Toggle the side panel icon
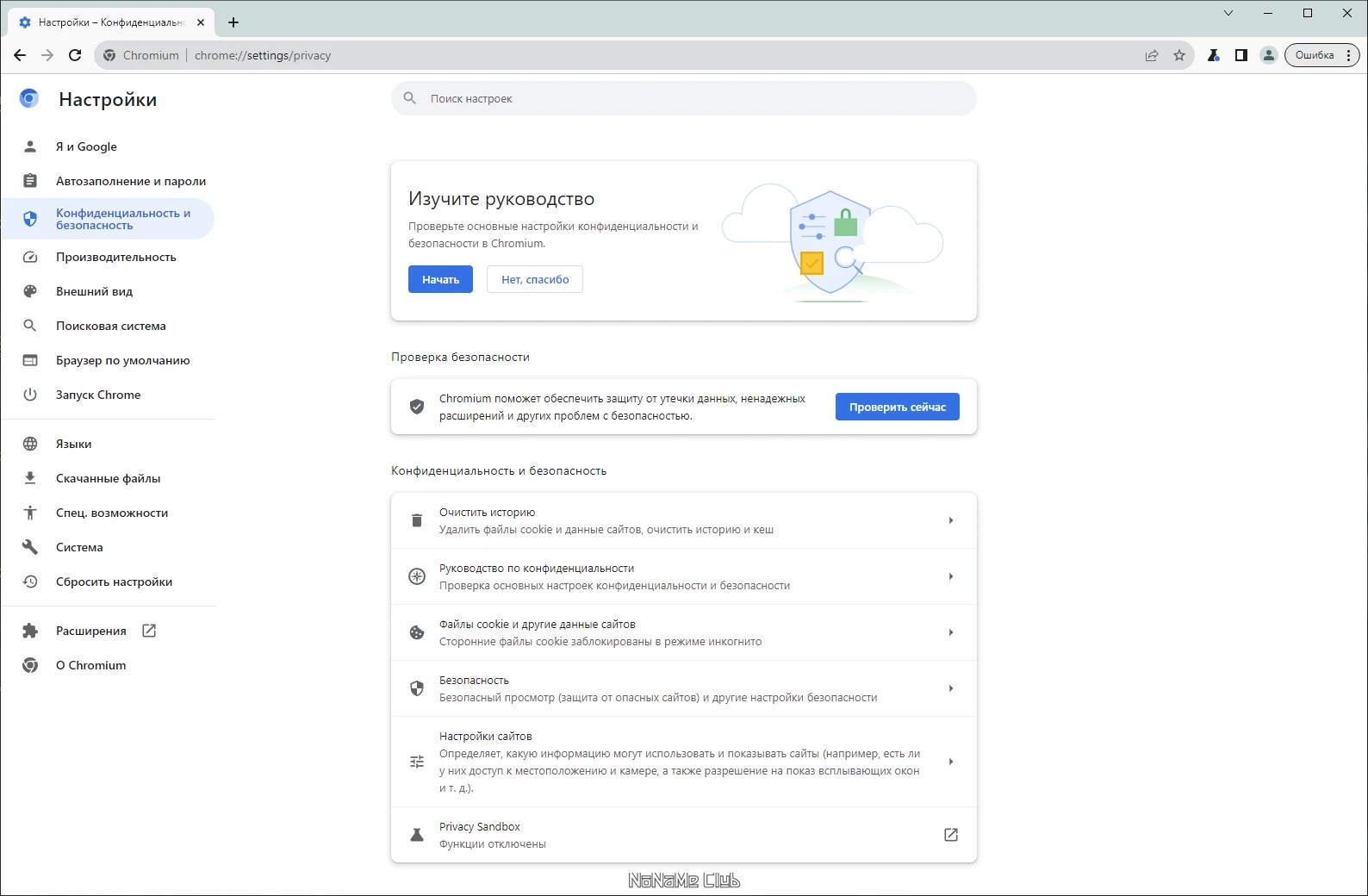This screenshot has height=896, width=1368. (x=1241, y=55)
